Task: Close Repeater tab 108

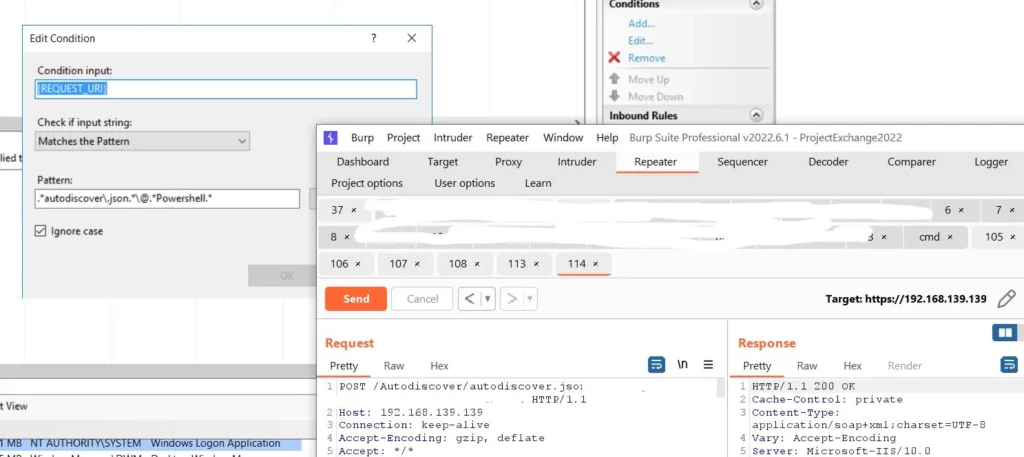Action: click(477, 264)
